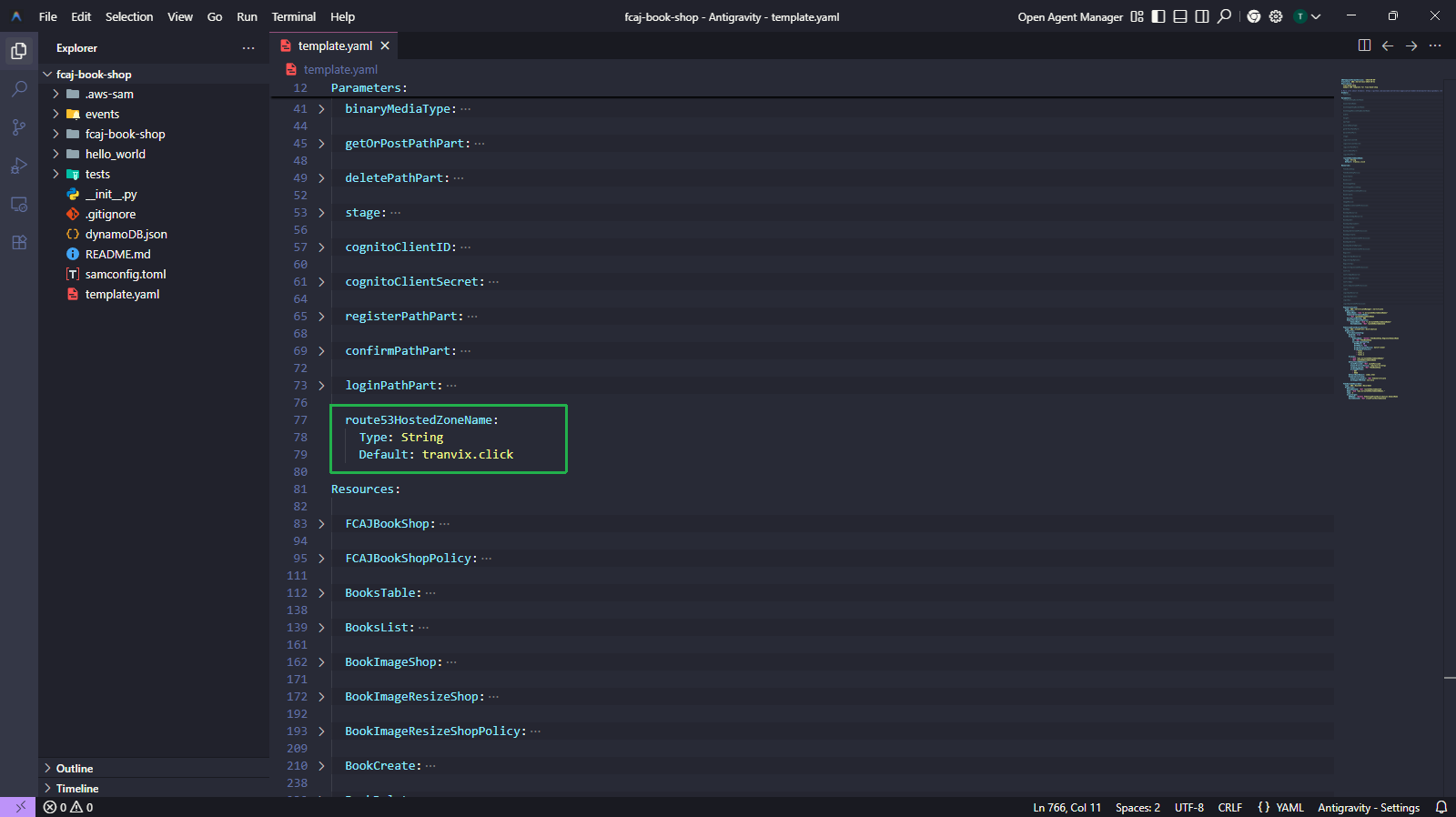
Task: Open the Terminal menu
Action: [x=294, y=16]
